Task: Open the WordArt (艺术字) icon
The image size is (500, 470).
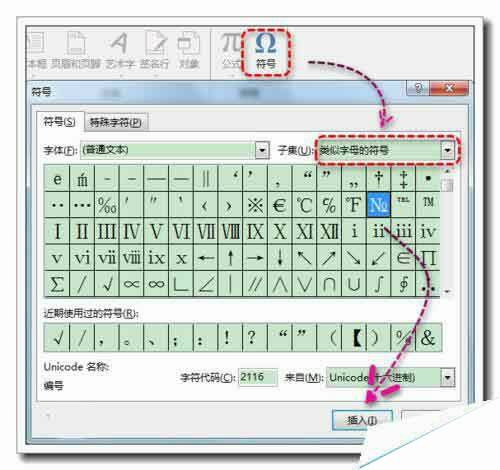Action: coord(120,51)
